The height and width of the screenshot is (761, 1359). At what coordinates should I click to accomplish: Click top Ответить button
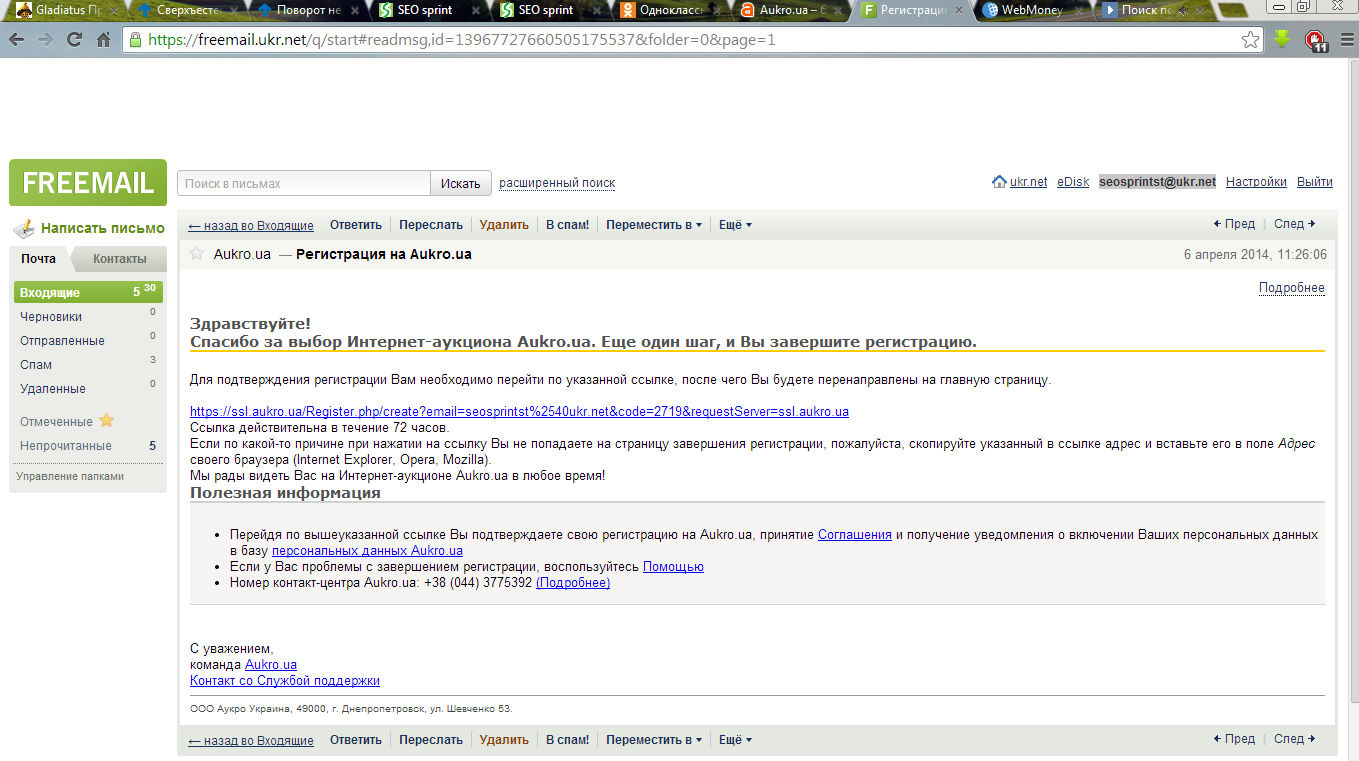coord(356,225)
